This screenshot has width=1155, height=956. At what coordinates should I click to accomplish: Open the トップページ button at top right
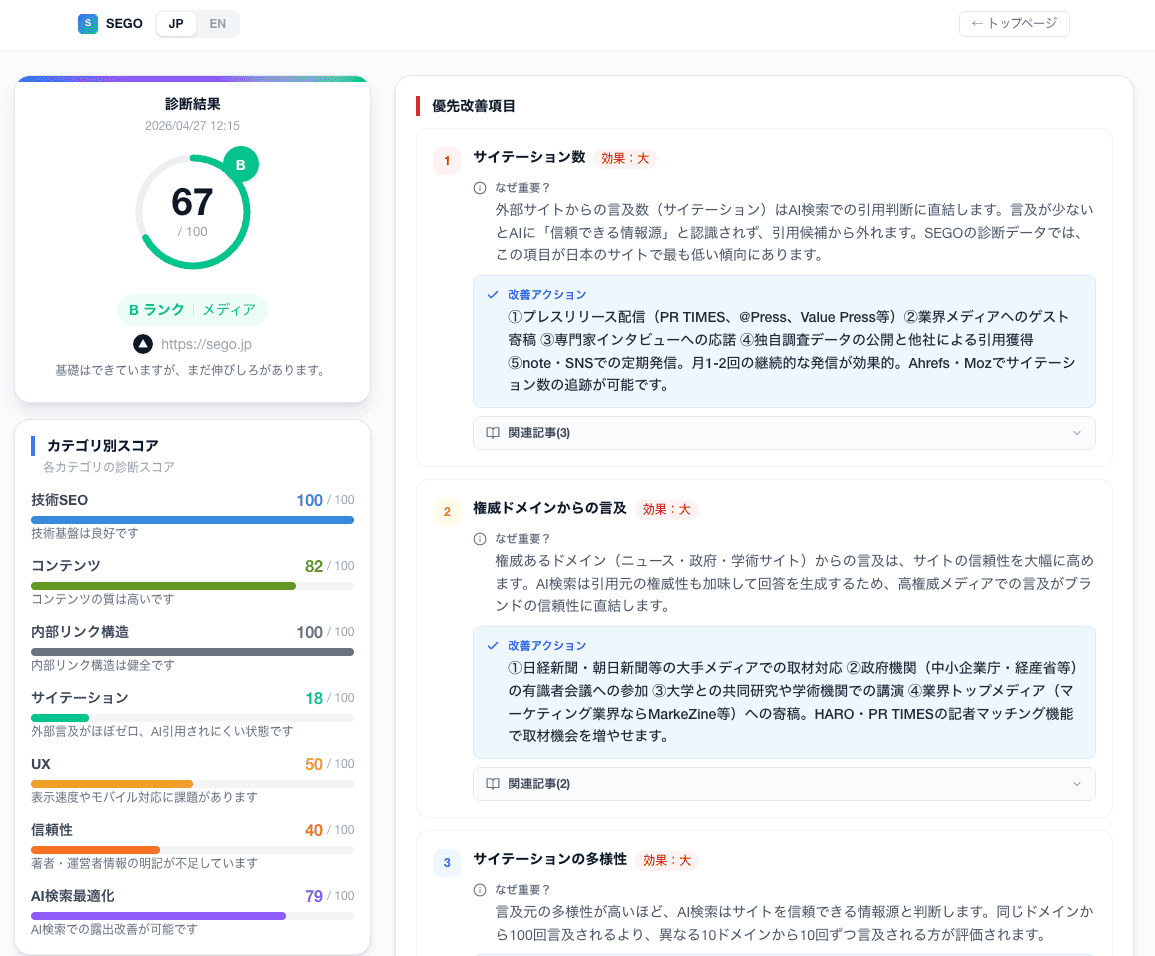tap(1014, 23)
